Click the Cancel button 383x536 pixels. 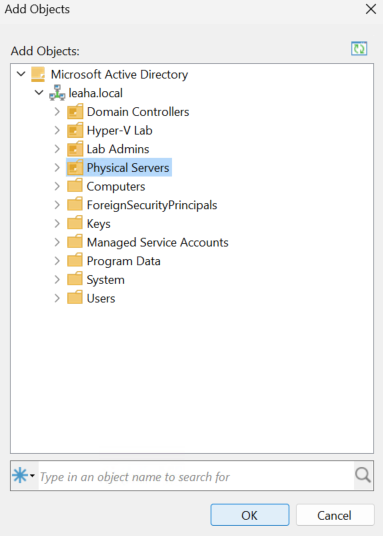click(x=334, y=515)
